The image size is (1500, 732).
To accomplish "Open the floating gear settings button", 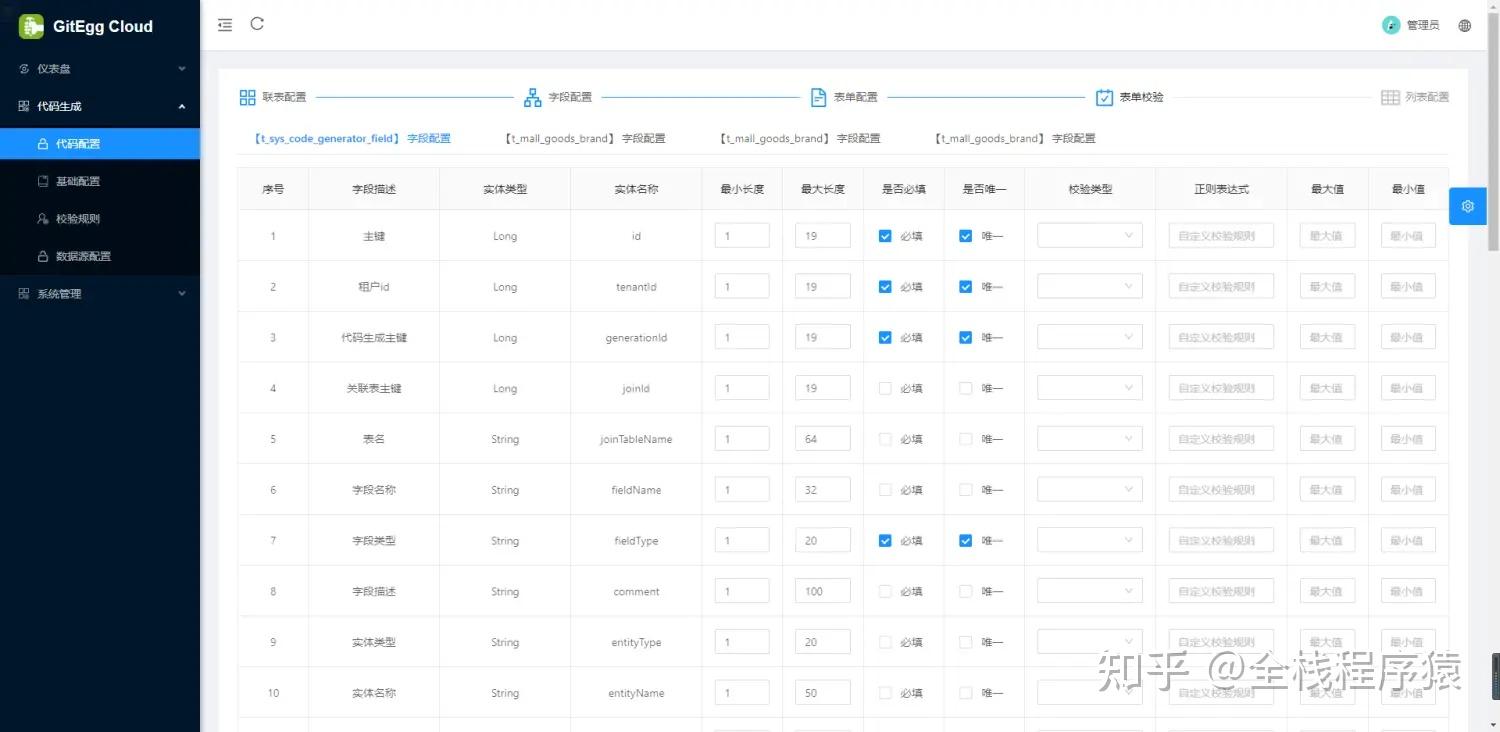I will click(1467, 206).
